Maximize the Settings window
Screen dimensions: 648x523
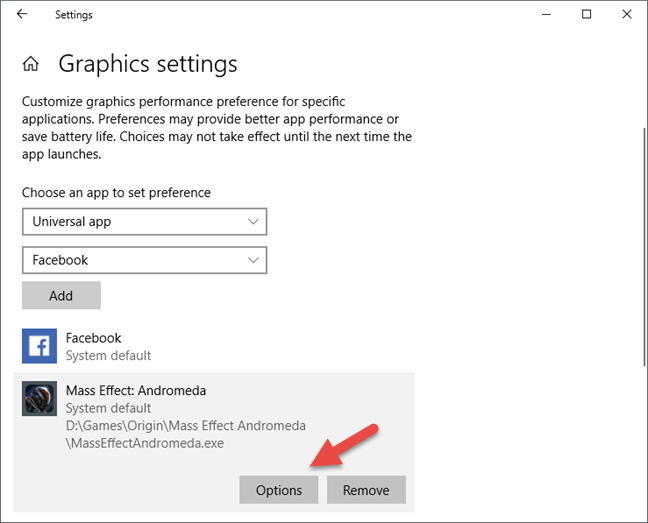click(x=586, y=14)
